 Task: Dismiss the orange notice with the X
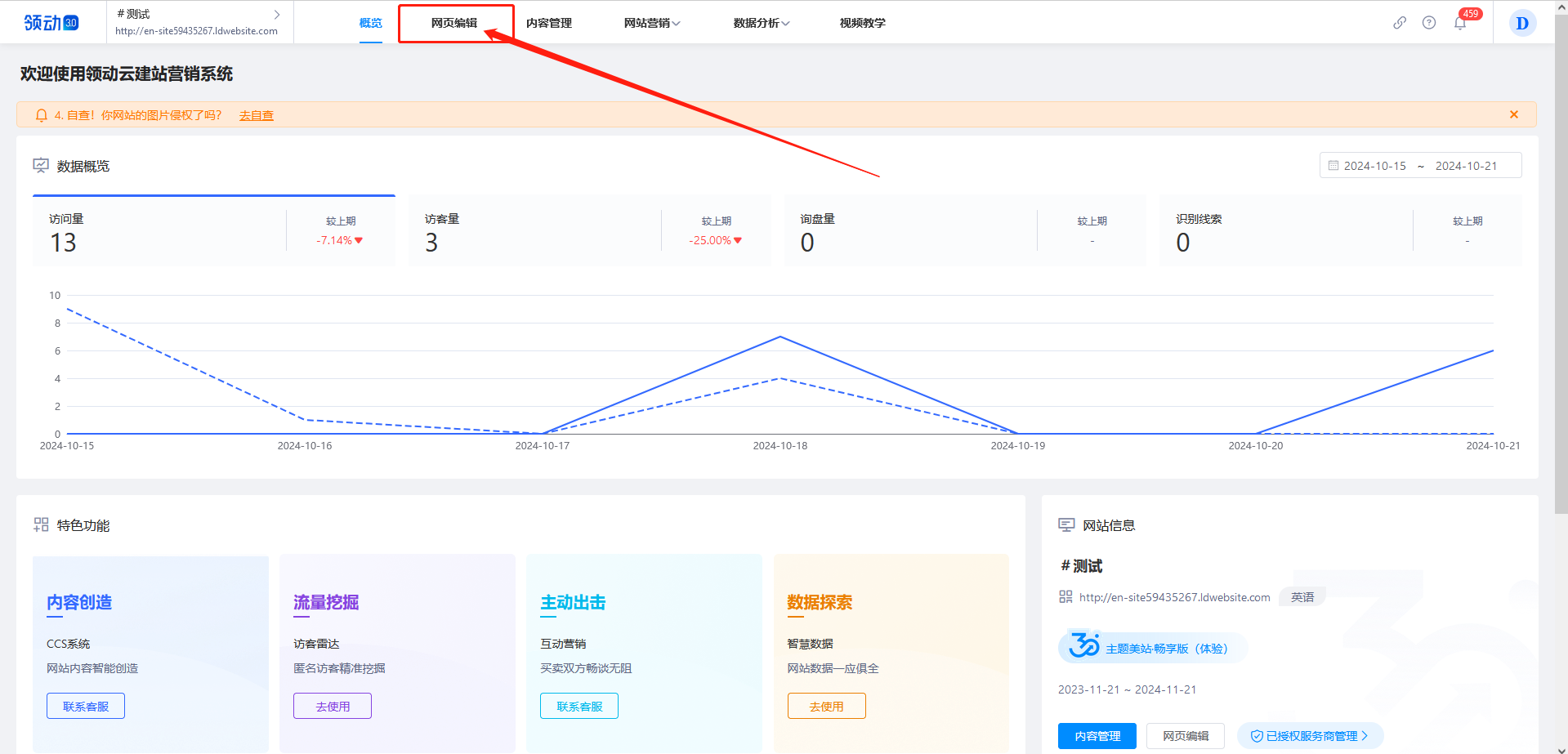[x=1513, y=114]
